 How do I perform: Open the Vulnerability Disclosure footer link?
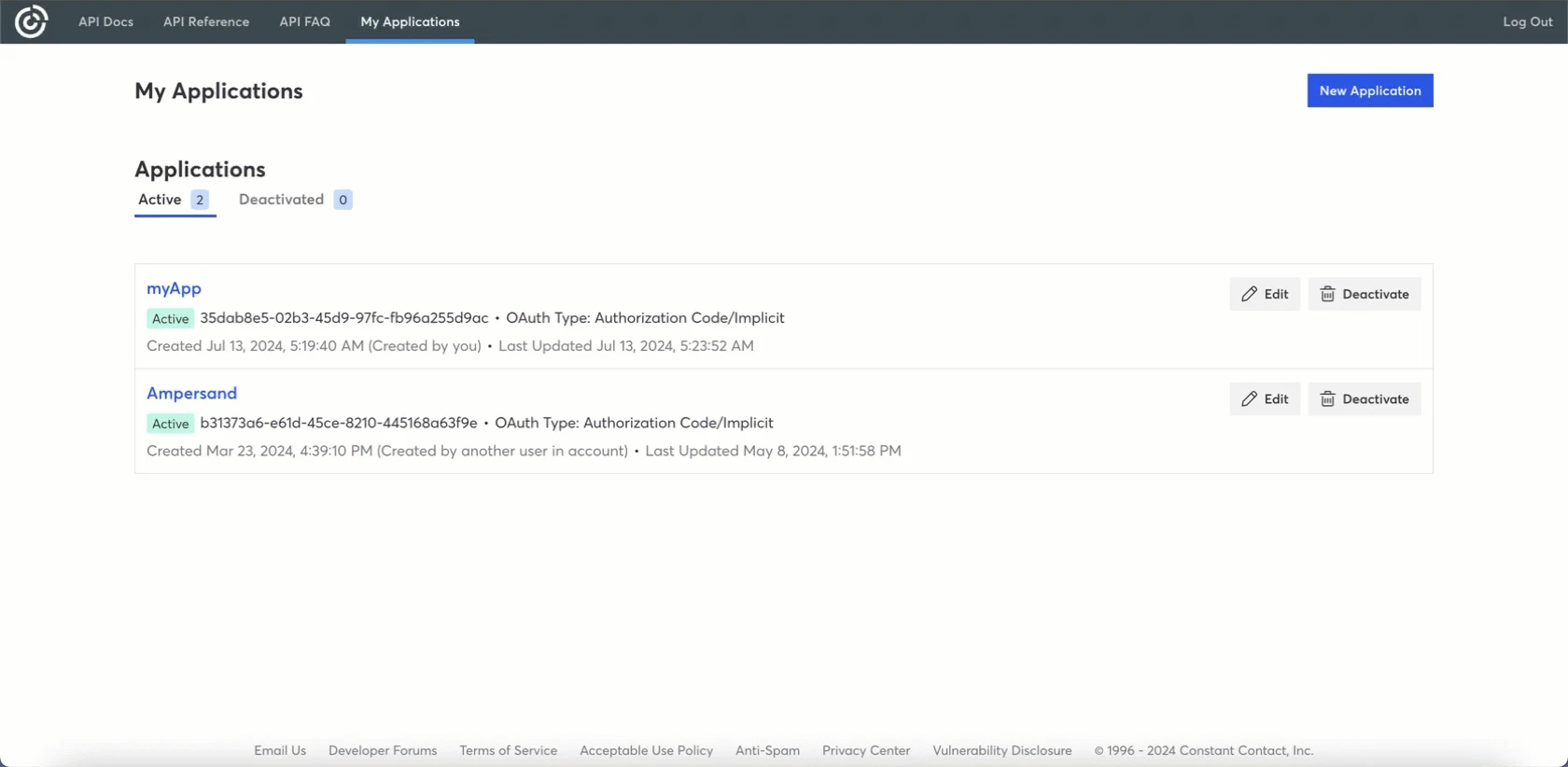click(1002, 750)
